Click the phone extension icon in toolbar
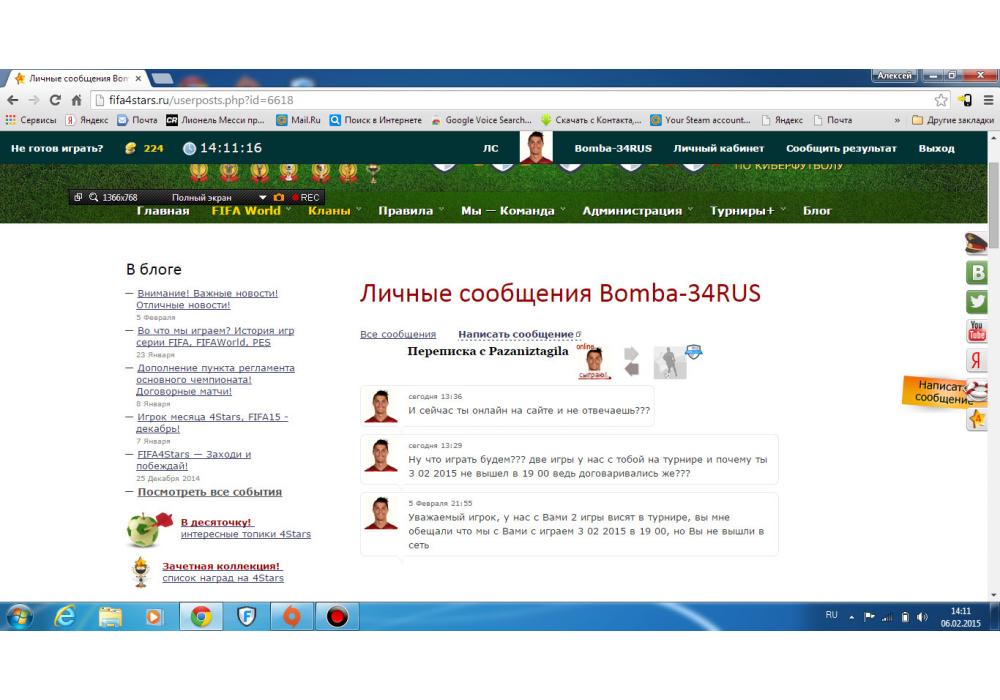Screen dimensions: 1000x700 pos(965,100)
